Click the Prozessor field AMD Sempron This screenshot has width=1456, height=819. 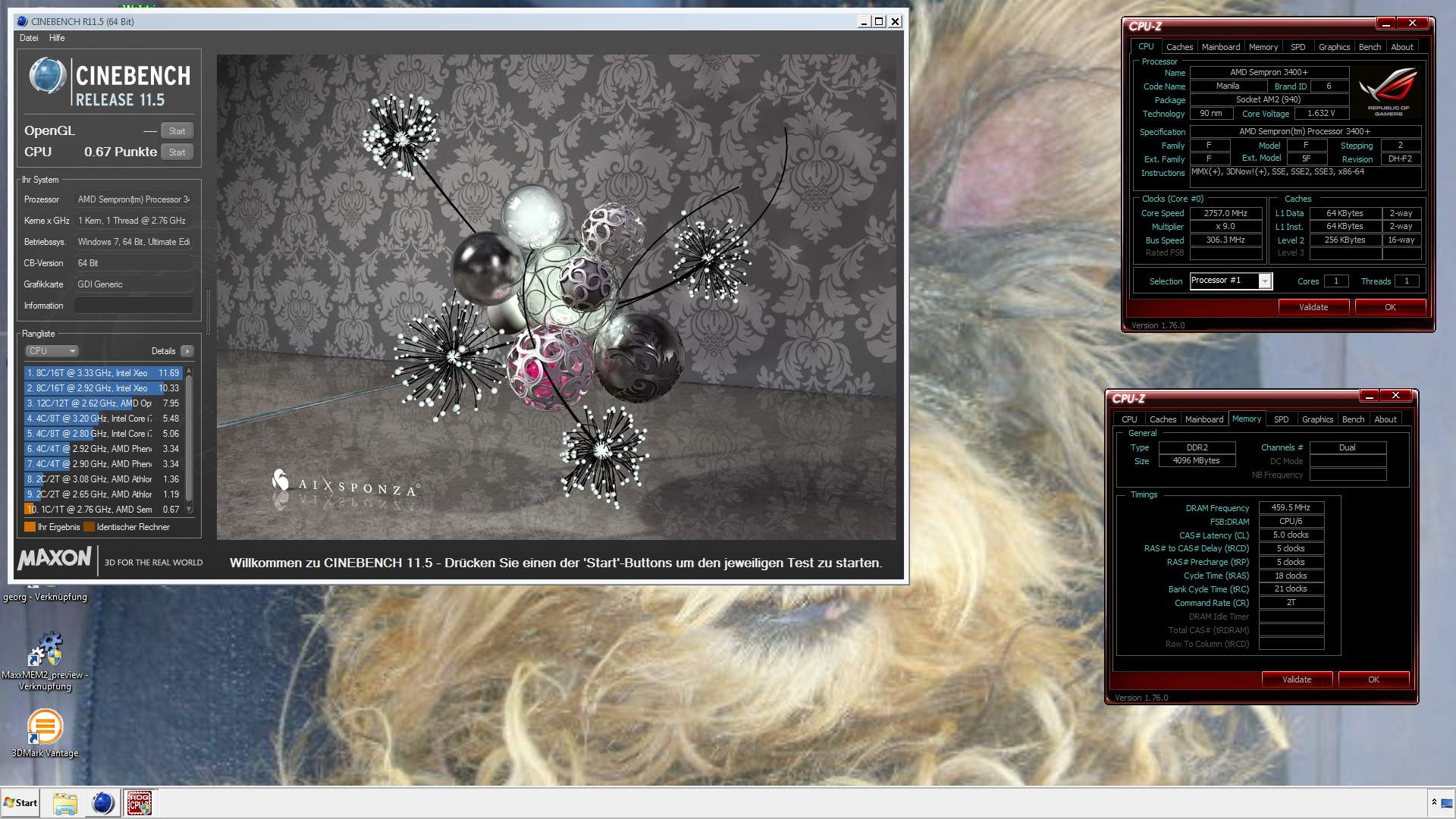click(133, 199)
